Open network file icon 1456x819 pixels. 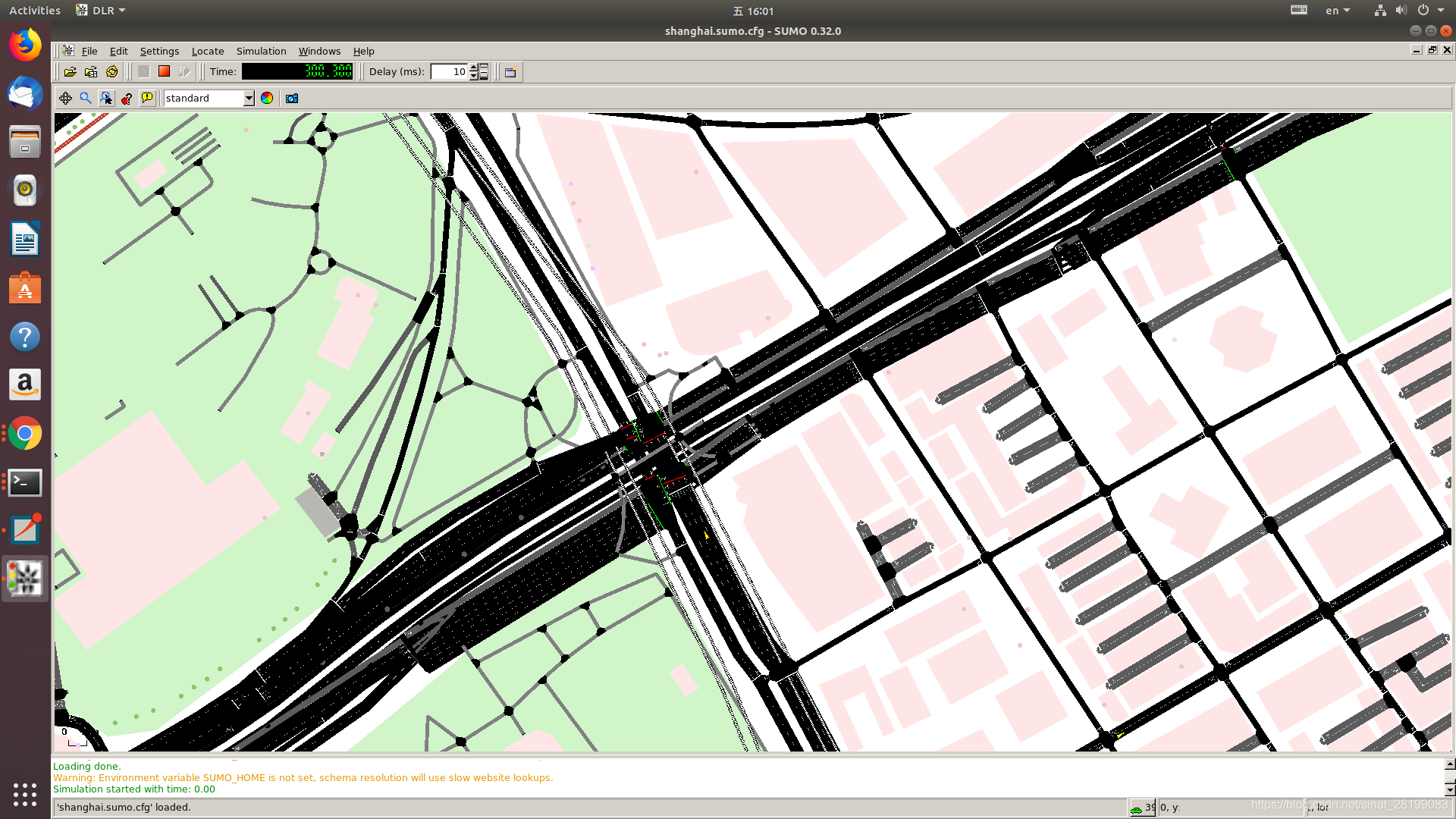point(91,72)
